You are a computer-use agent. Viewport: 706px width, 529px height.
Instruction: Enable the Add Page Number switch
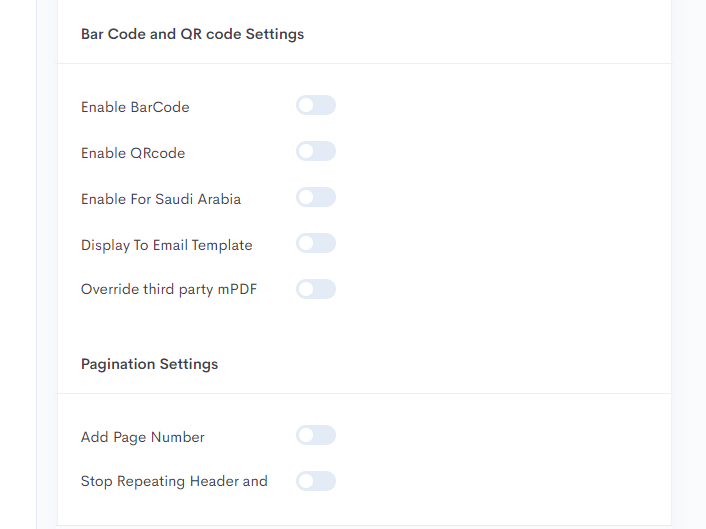[x=316, y=435]
